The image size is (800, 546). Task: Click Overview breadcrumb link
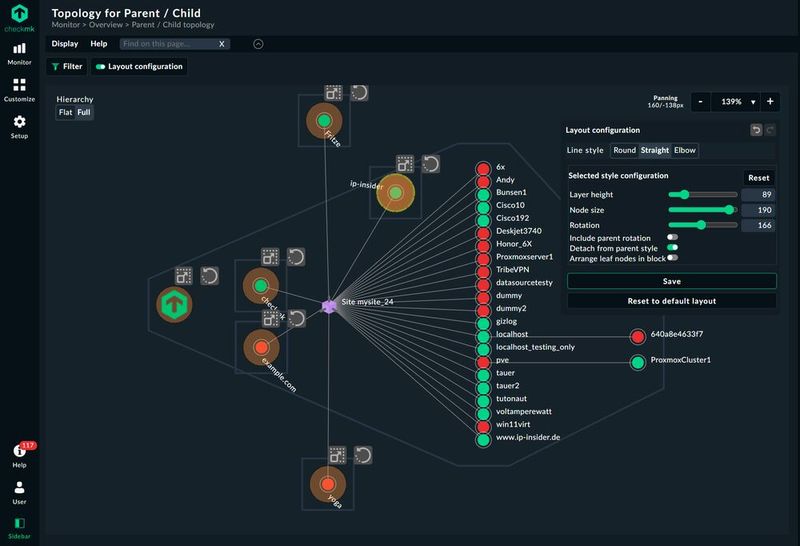click(x=106, y=24)
